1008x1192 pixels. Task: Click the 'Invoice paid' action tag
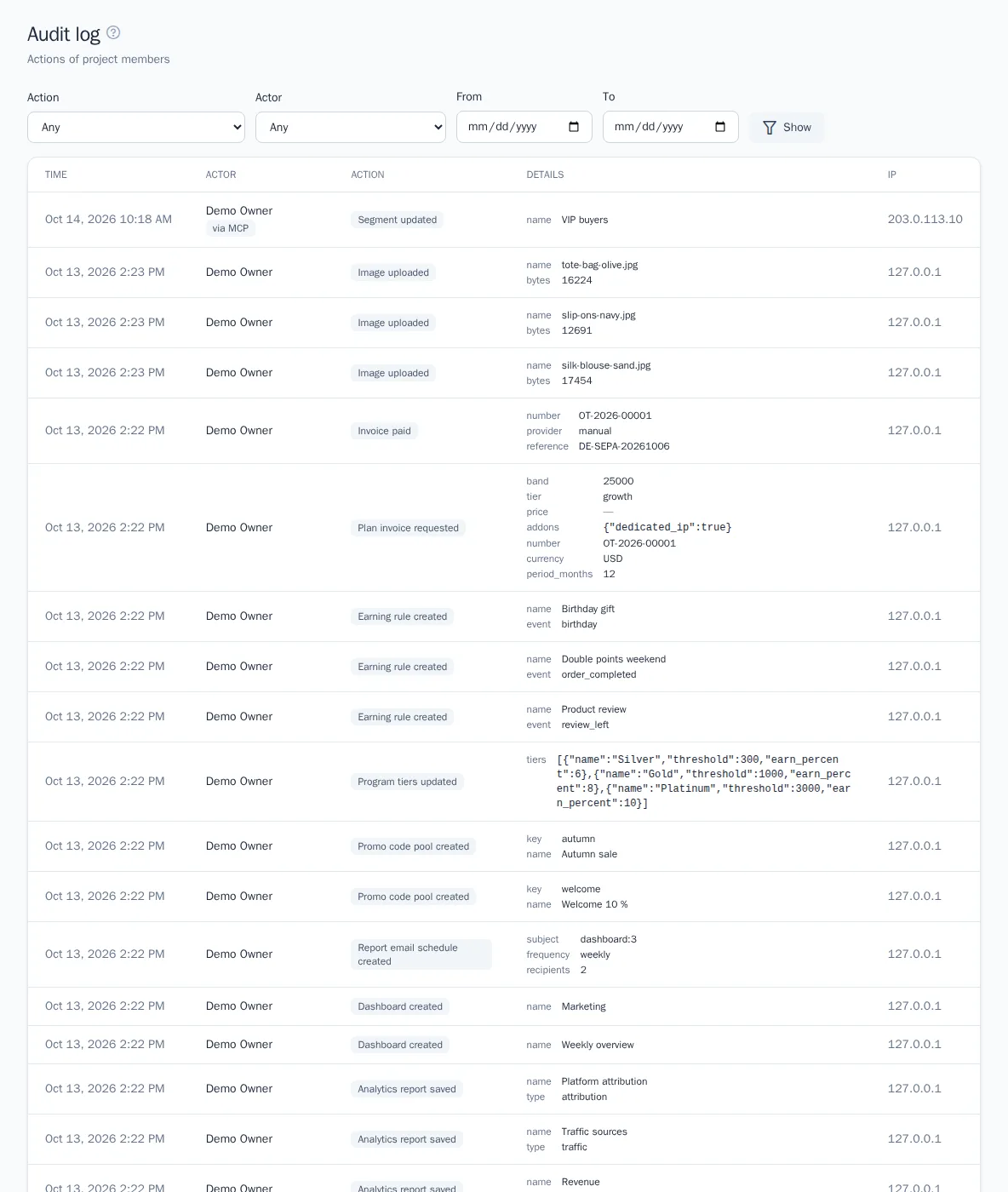pyautogui.click(x=384, y=431)
